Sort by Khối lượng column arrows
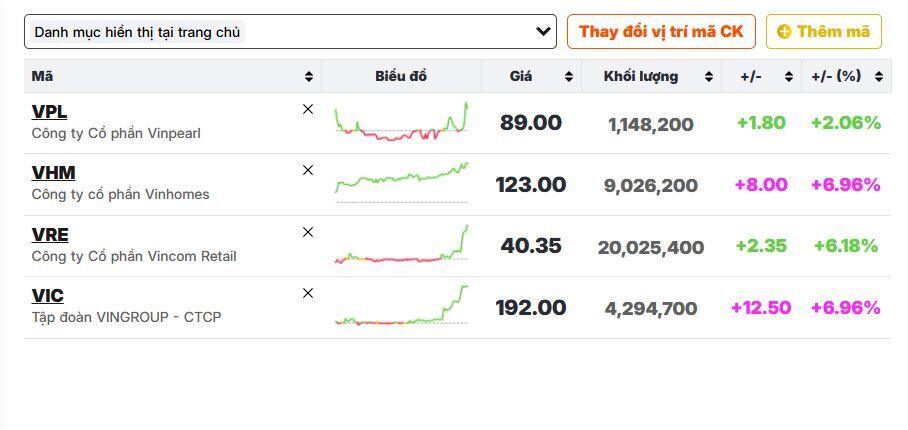The image size is (908, 430). coord(709,76)
